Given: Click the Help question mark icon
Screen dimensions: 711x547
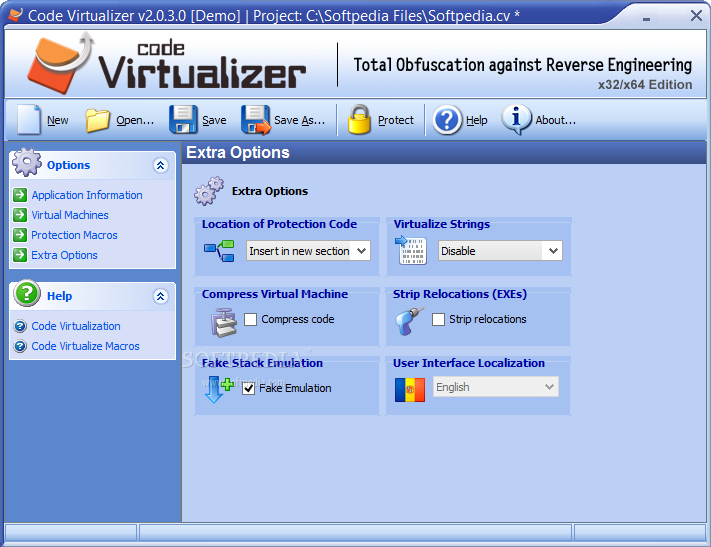Looking at the screenshot, I should [447, 120].
